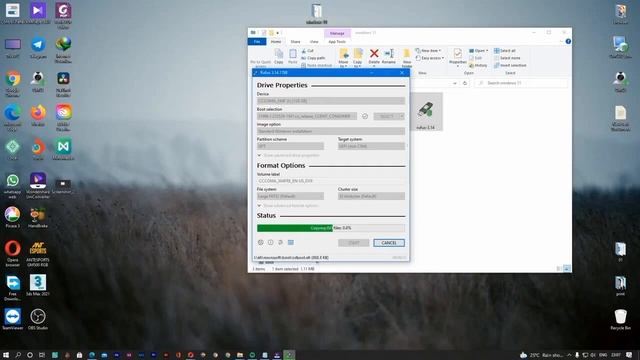Image resolution: width=640 pixels, height=360 pixels.
Task: Open OBS Studio desktop shortcut
Action: (38, 319)
